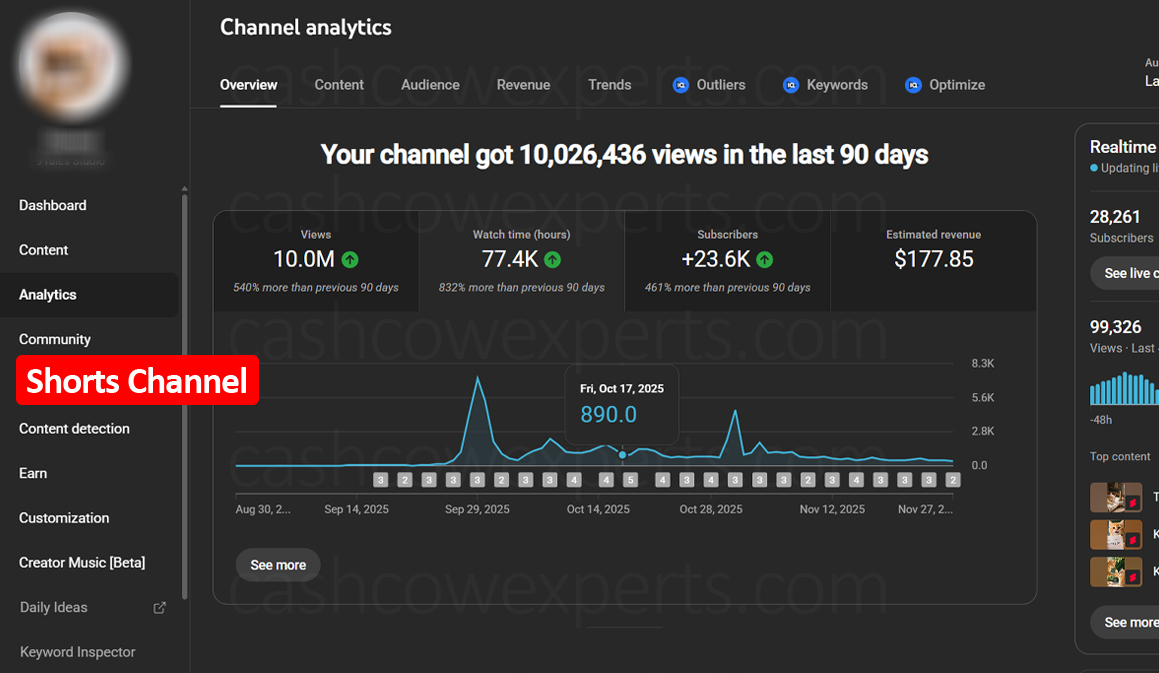Click the channel profile avatar
Screen dimensions: 1159x673
point(72,64)
